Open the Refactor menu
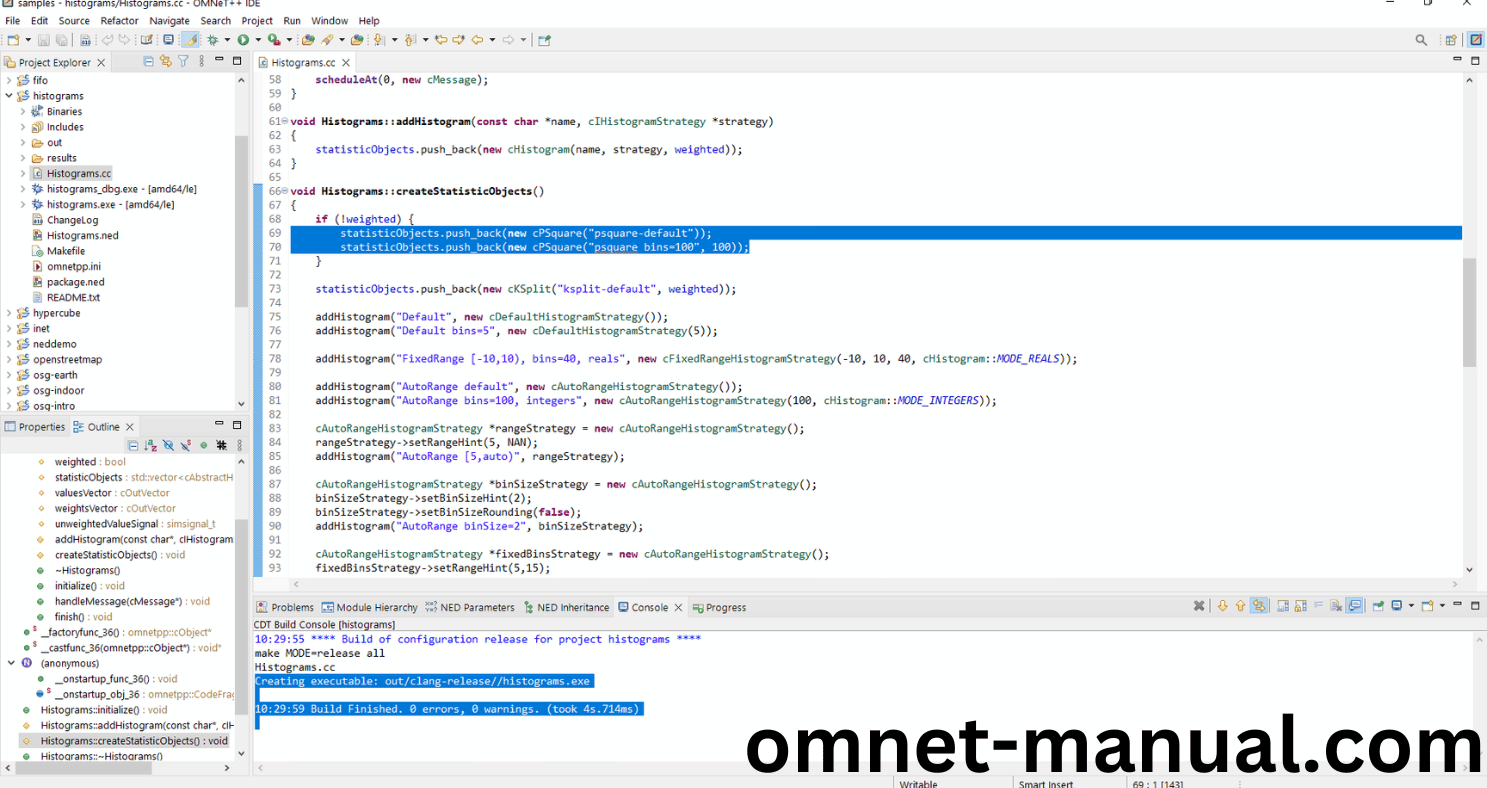The width and height of the screenshot is (1487, 788). (119, 20)
